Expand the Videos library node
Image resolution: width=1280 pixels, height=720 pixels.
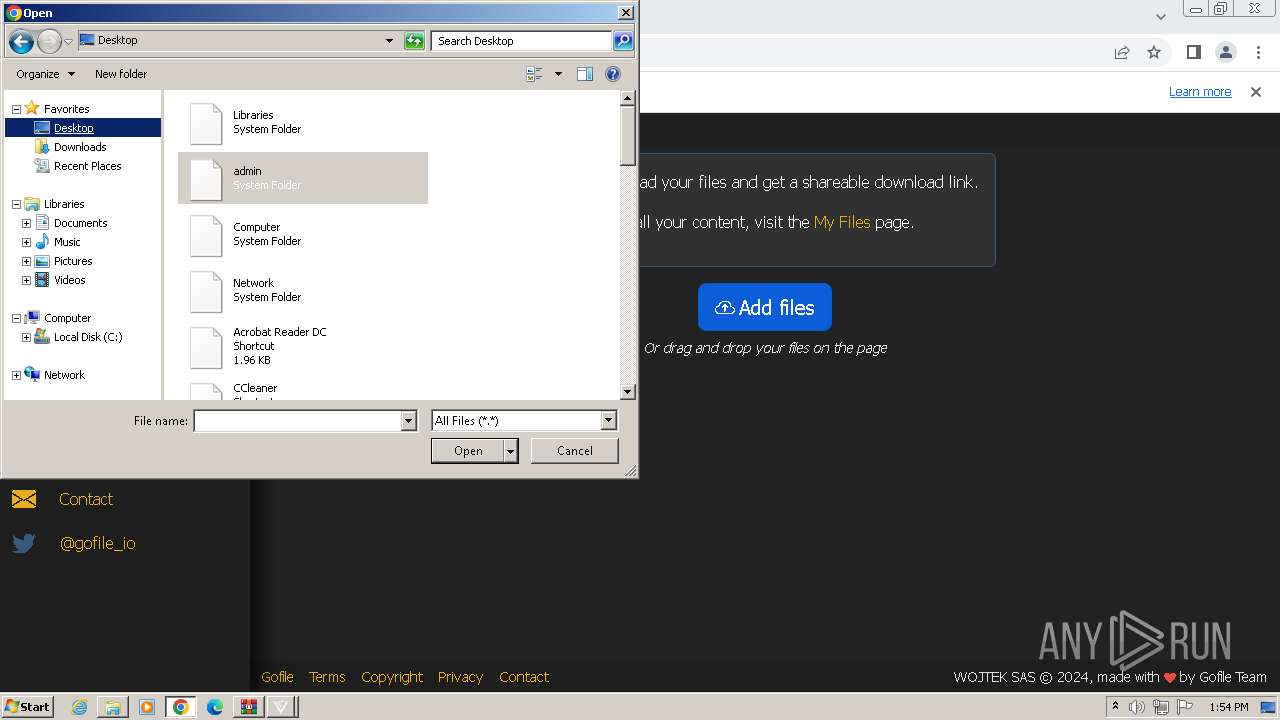[26, 280]
